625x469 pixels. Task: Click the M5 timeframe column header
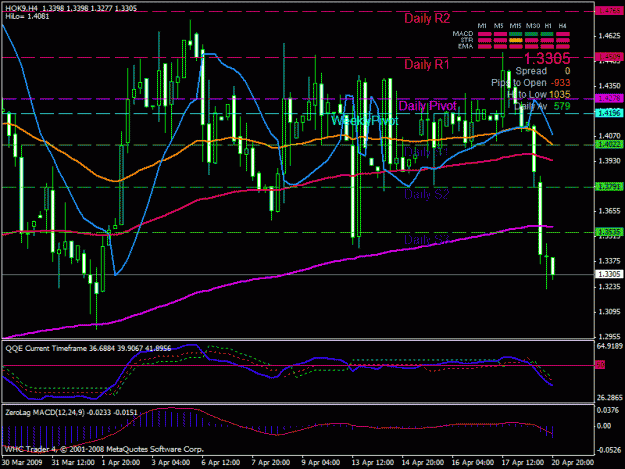pos(499,26)
